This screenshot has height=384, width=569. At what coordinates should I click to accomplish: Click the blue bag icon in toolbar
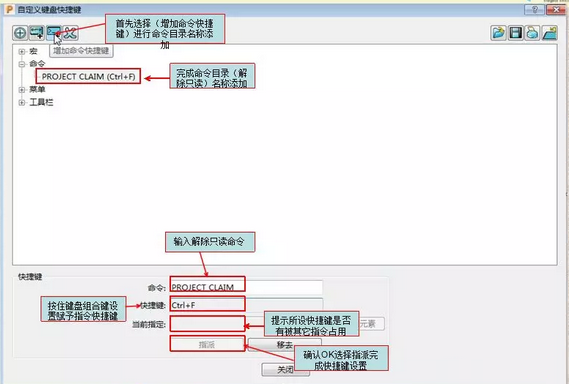coord(532,33)
